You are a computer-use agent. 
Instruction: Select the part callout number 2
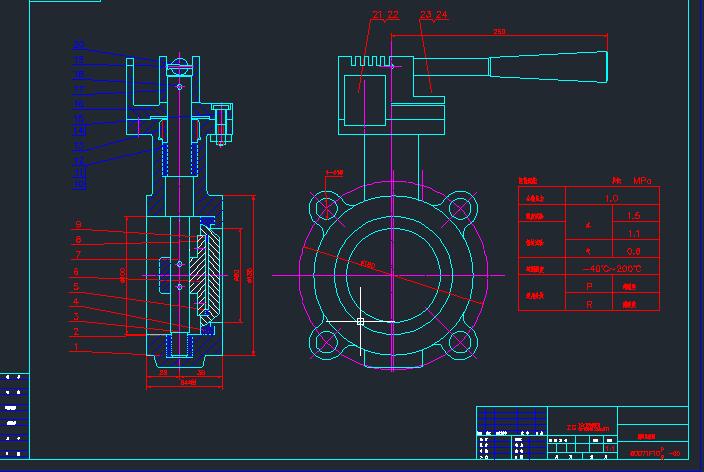click(x=76, y=331)
